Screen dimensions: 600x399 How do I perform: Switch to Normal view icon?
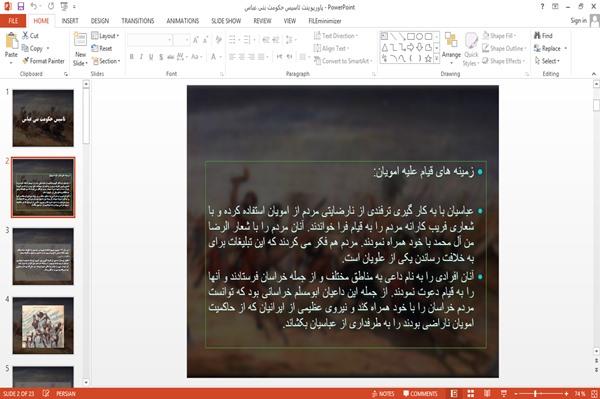click(454, 394)
